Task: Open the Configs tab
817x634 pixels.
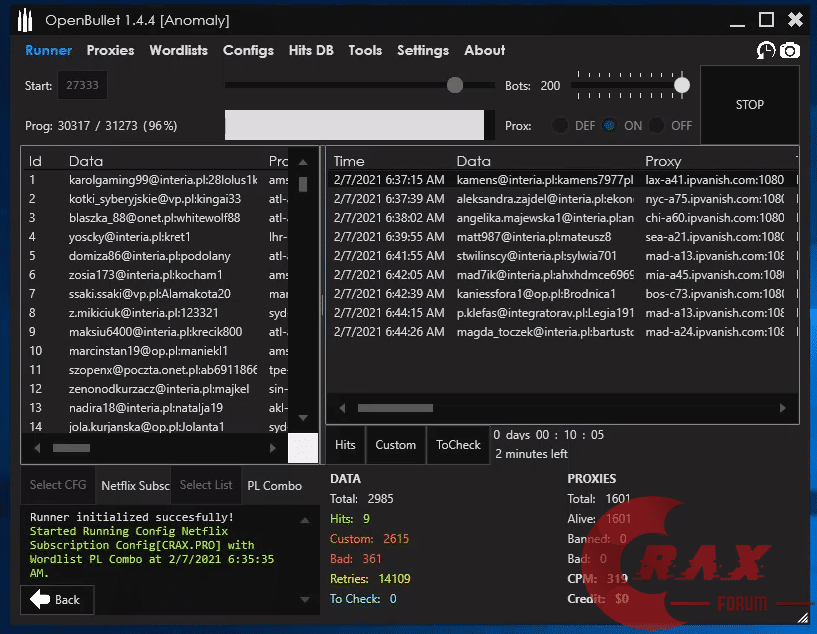Action: (249, 50)
